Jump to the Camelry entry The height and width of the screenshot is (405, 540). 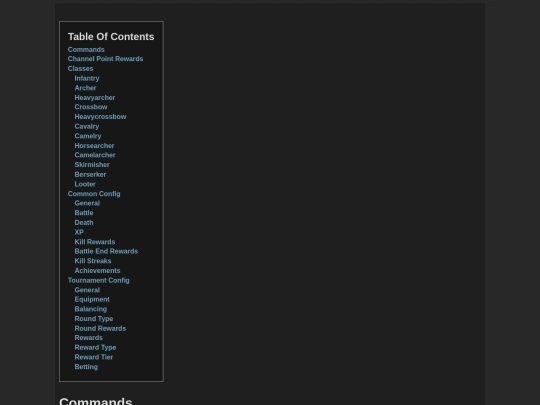coord(88,136)
